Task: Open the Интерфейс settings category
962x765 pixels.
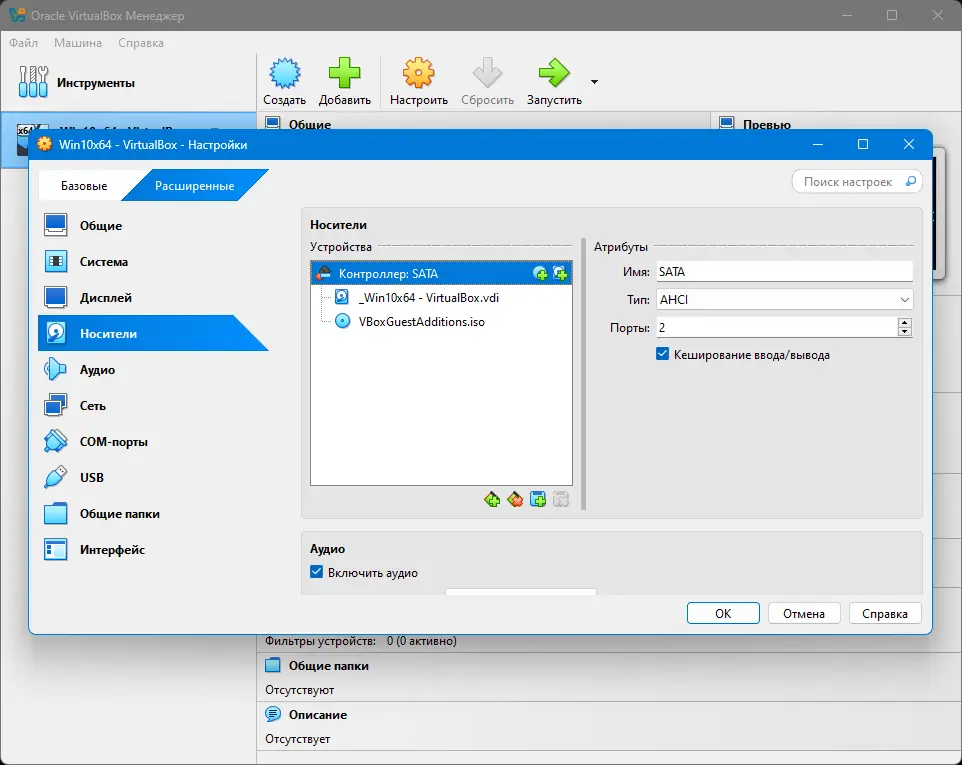Action: coord(153,550)
